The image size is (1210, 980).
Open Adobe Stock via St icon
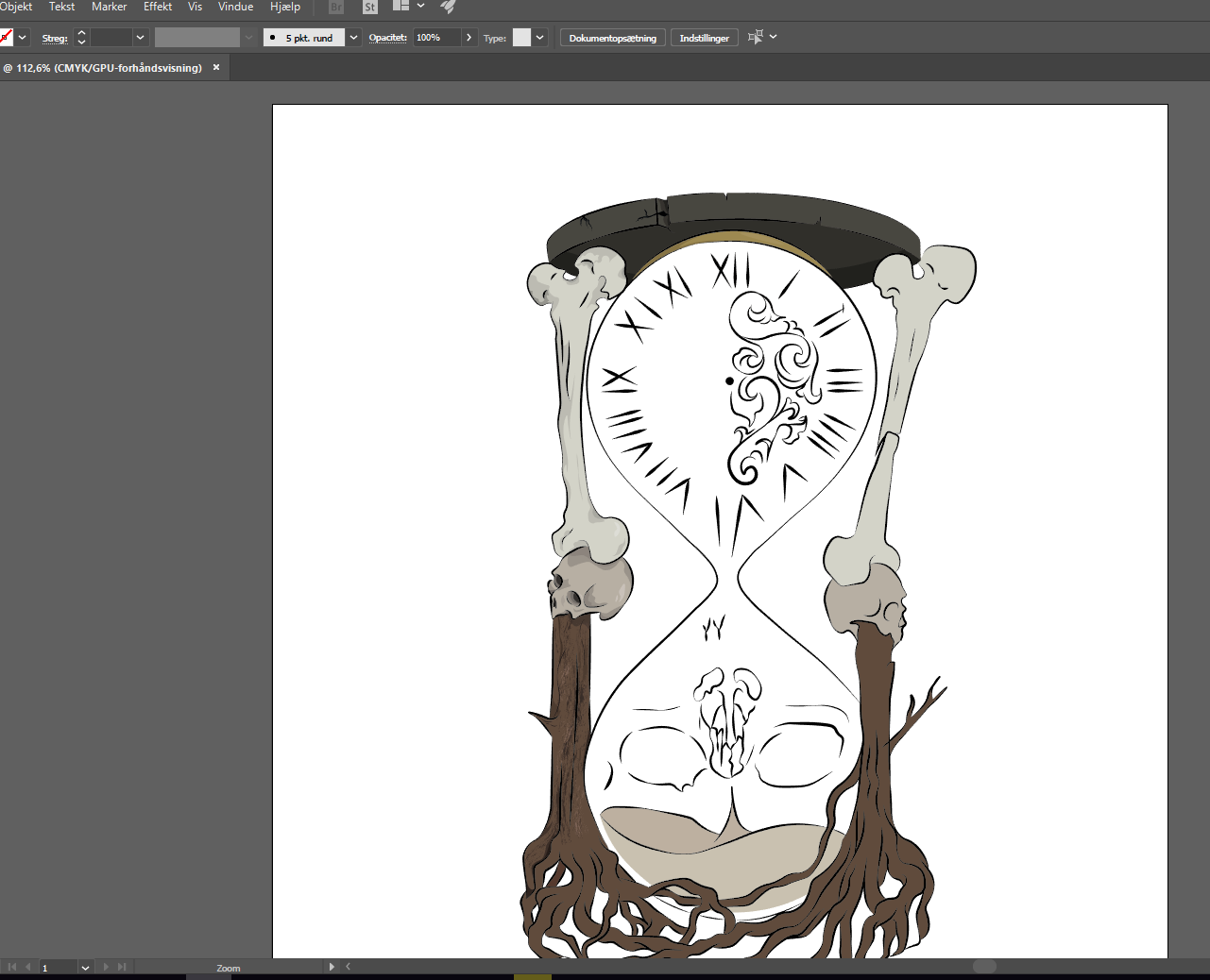pyautogui.click(x=370, y=7)
